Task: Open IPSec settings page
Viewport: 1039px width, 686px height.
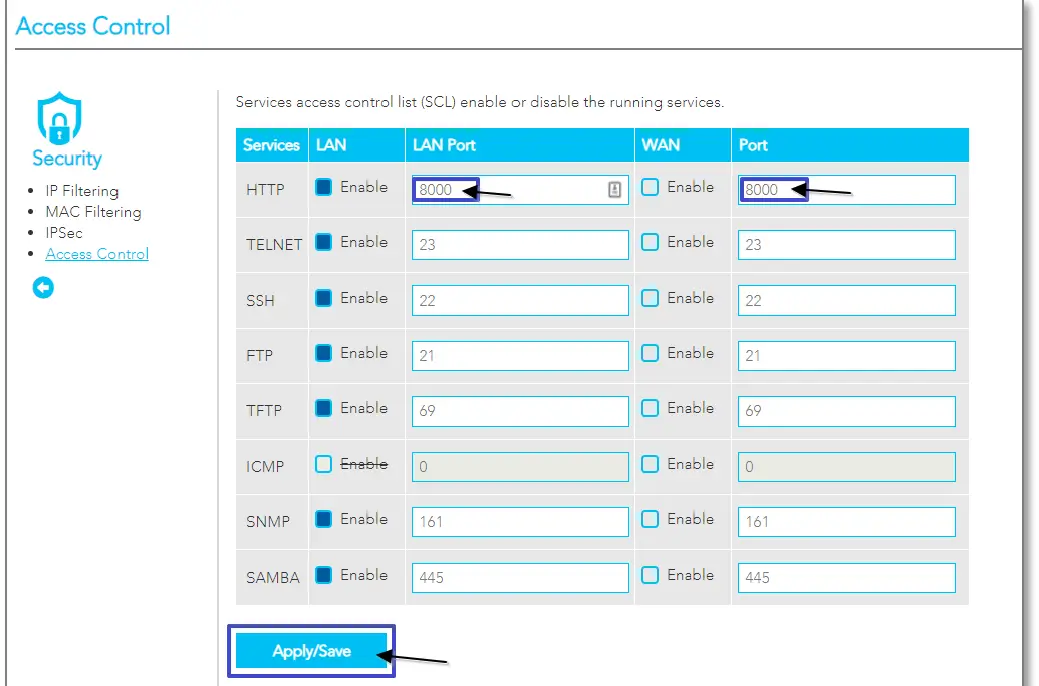Action: (64, 233)
